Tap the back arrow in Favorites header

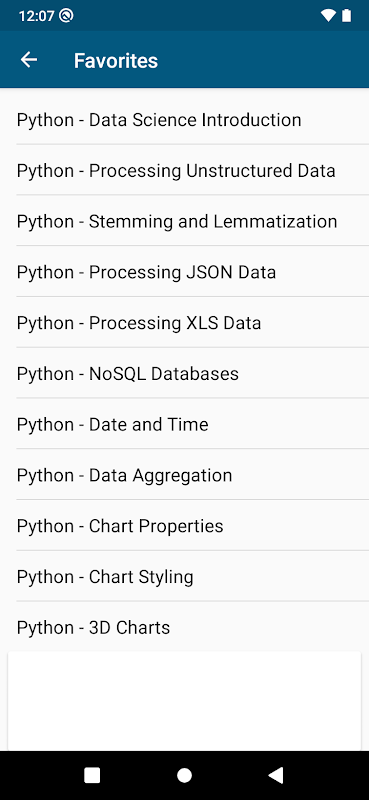pyautogui.click(x=29, y=60)
